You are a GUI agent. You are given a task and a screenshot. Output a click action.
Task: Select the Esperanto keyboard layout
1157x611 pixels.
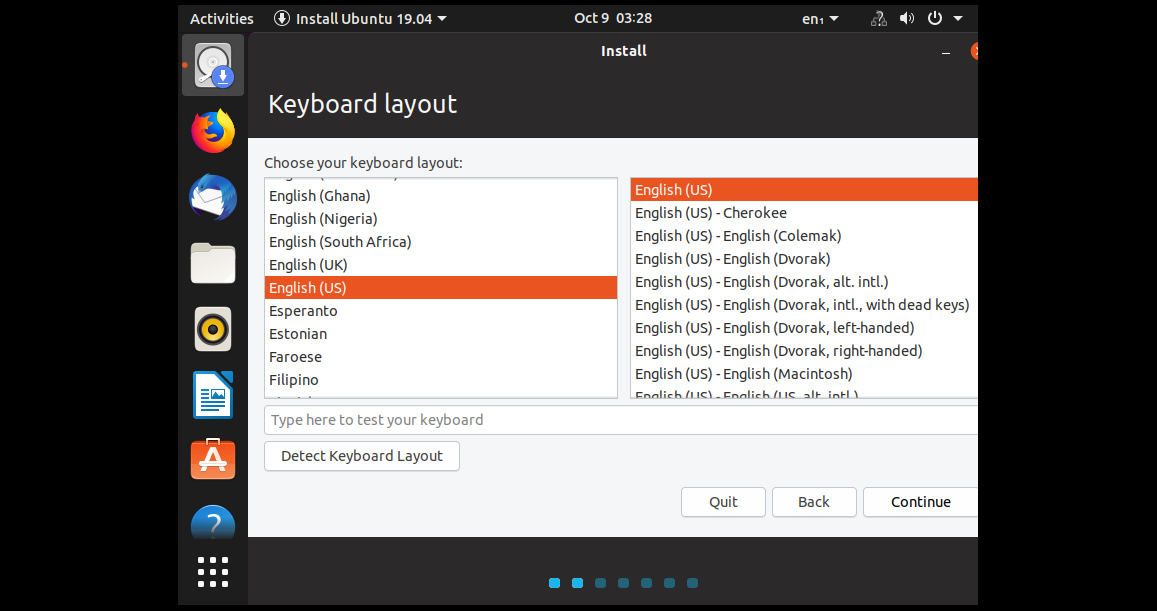coord(303,310)
